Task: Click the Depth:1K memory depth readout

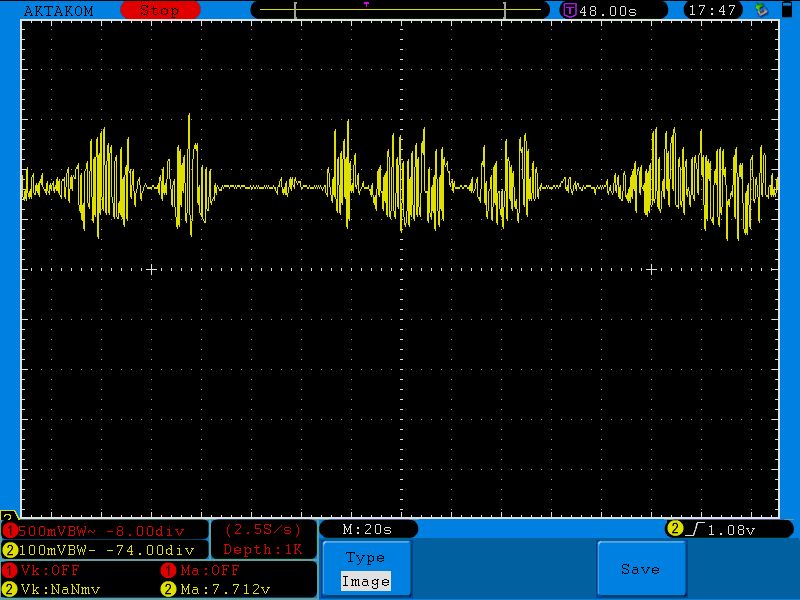Action: coord(263,549)
